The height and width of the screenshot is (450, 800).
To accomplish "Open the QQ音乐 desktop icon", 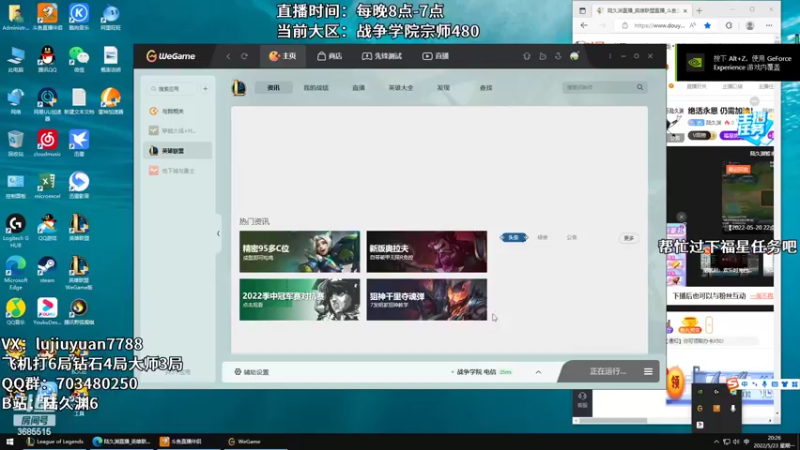I will click(x=16, y=312).
